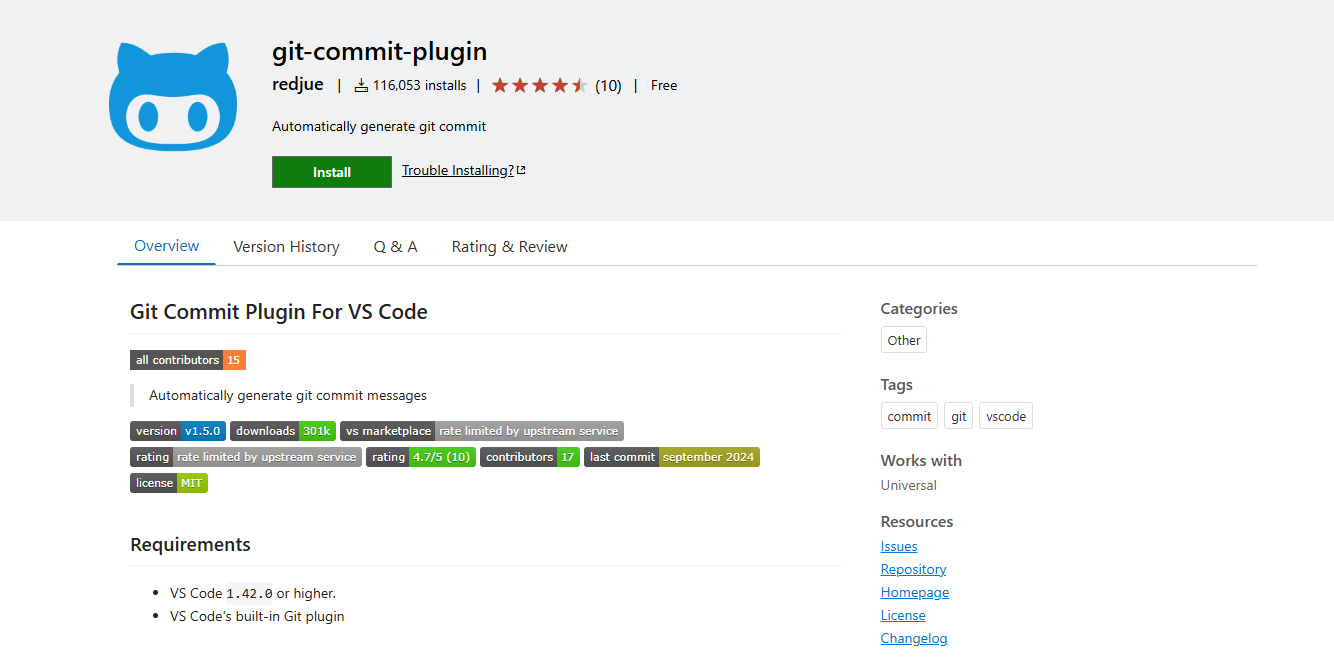The image size is (1334, 662).
Task: Select the commit tag
Action: (x=909, y=416)
